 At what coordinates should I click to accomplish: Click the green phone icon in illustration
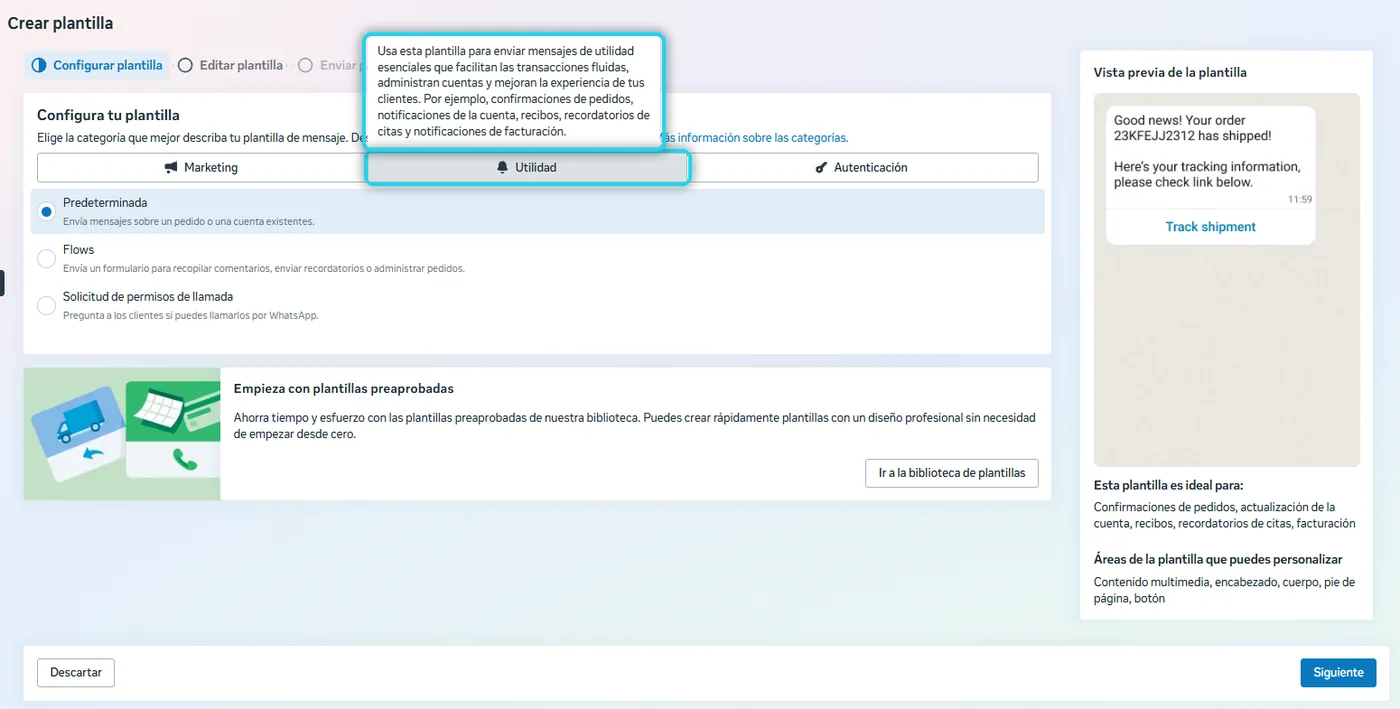point(185,459)
